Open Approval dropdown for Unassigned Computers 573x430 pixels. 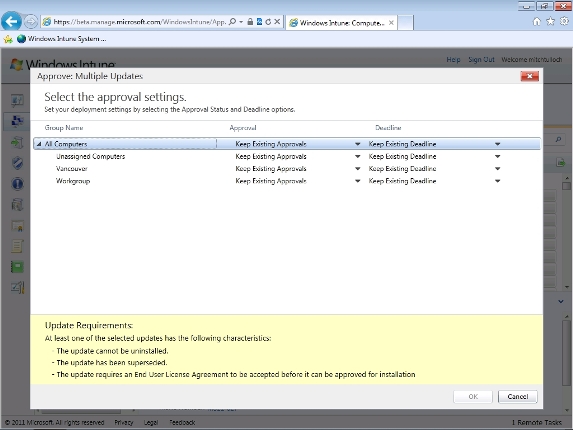tap(358, 156)
